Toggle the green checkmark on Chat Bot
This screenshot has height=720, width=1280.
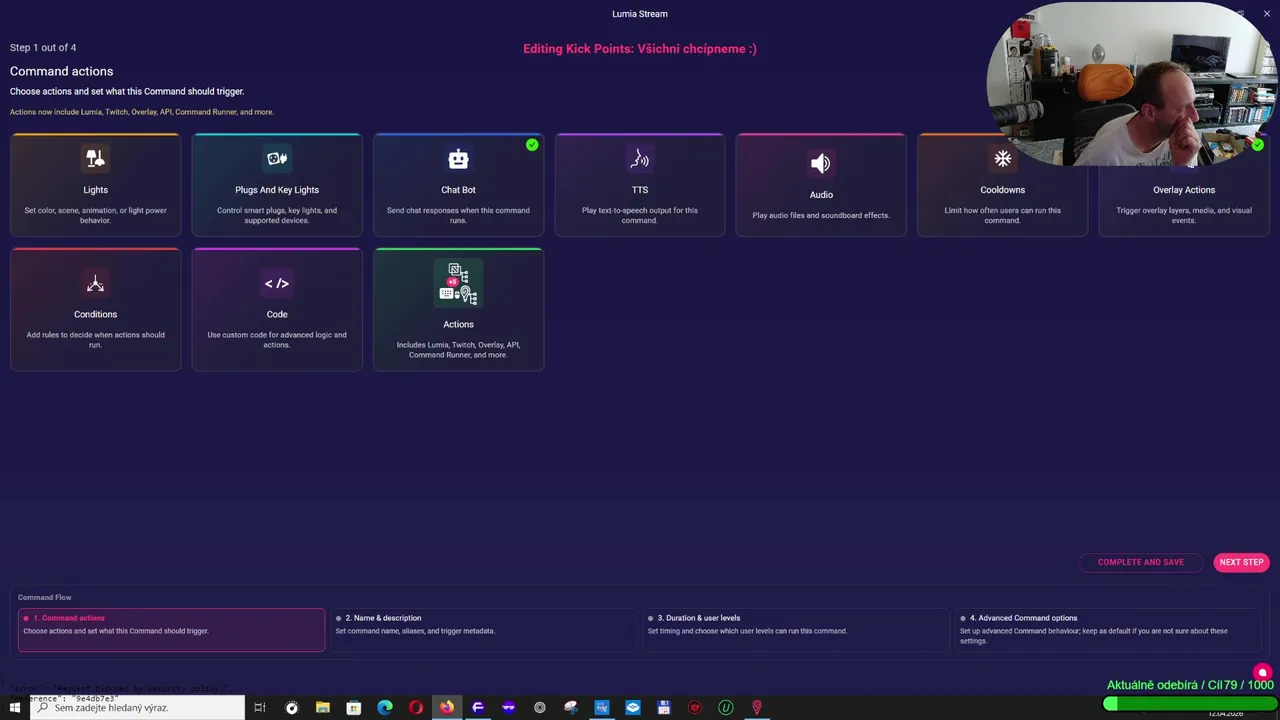point(532,145)
